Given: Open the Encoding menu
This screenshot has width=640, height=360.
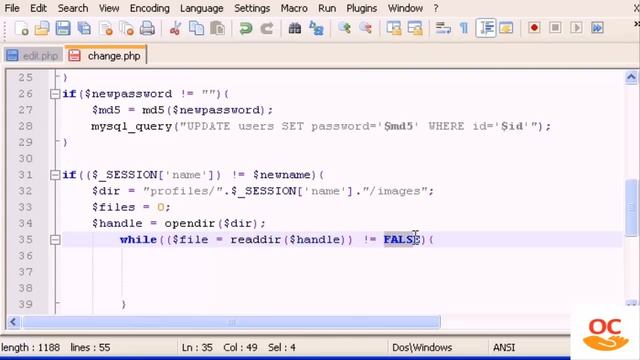Looking at the screenshot, I should (149, 8).
